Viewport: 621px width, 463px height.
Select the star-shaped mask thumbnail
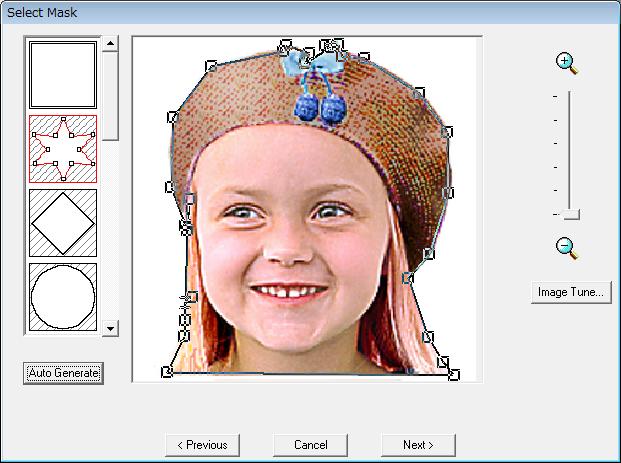(63, 149)
